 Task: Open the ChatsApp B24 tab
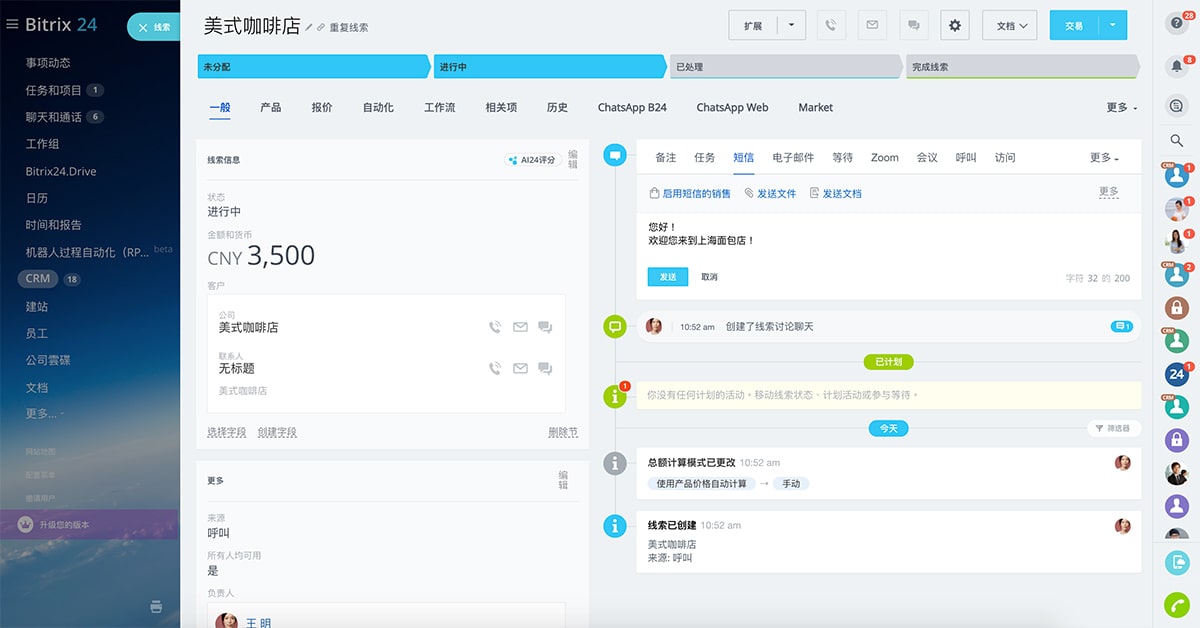[x=632, y=107]
